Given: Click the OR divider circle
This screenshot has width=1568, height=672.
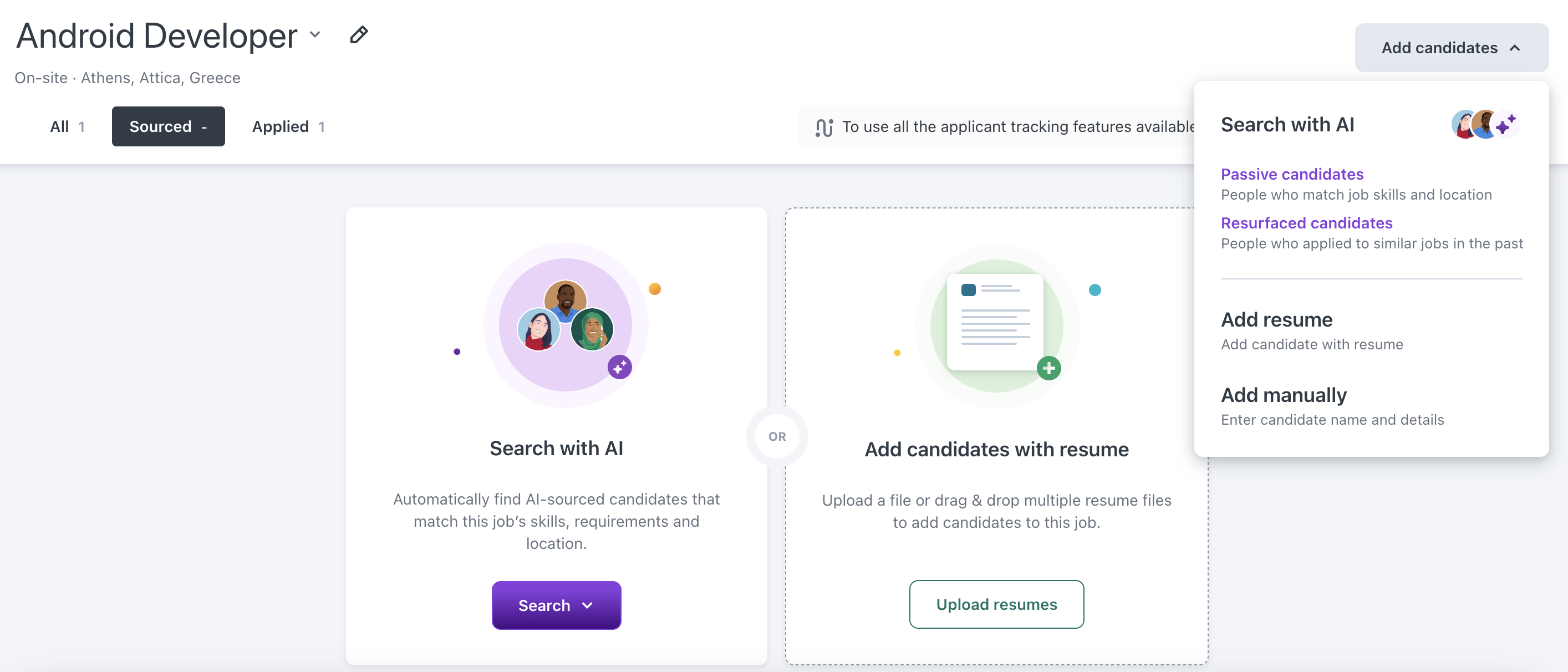Looking at the screenshot, I should (777, 436).
